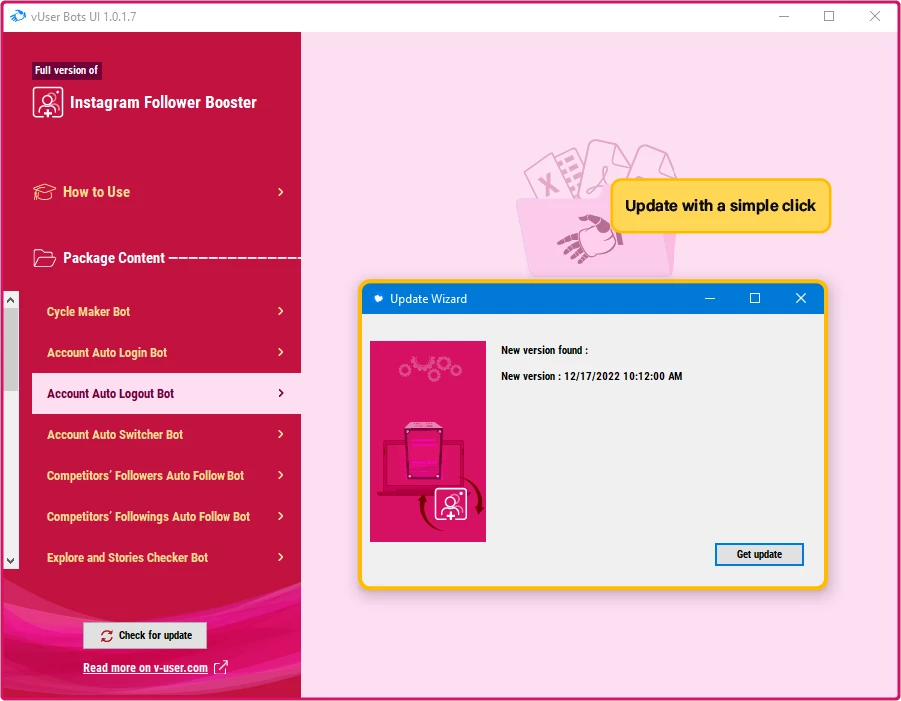Screen dimensions: 901x701
Task: Select Cycle Maker Bot in package list
Action: pos(166,311)
